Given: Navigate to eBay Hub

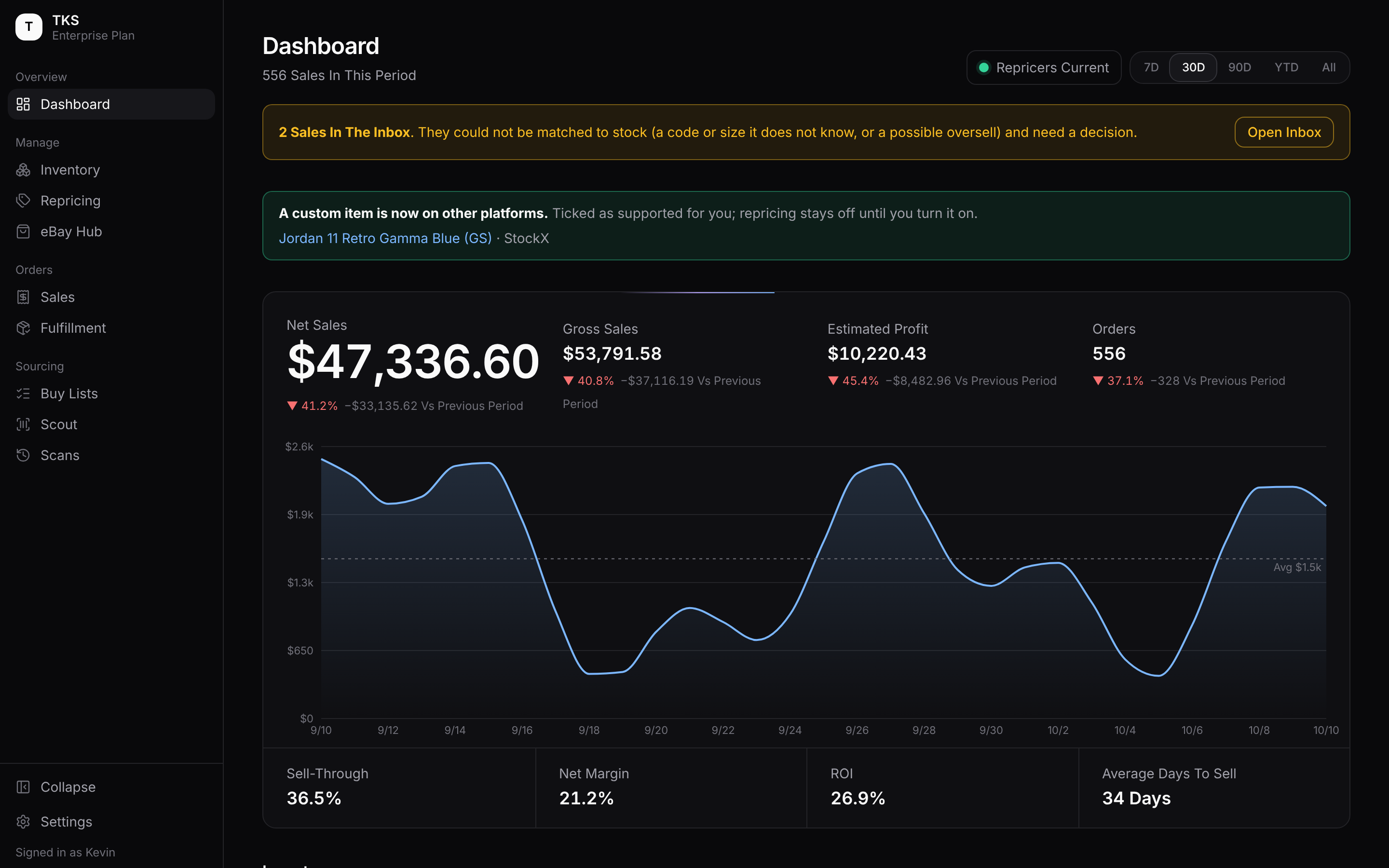Looking at the screenshot, I should coord(111,231).
